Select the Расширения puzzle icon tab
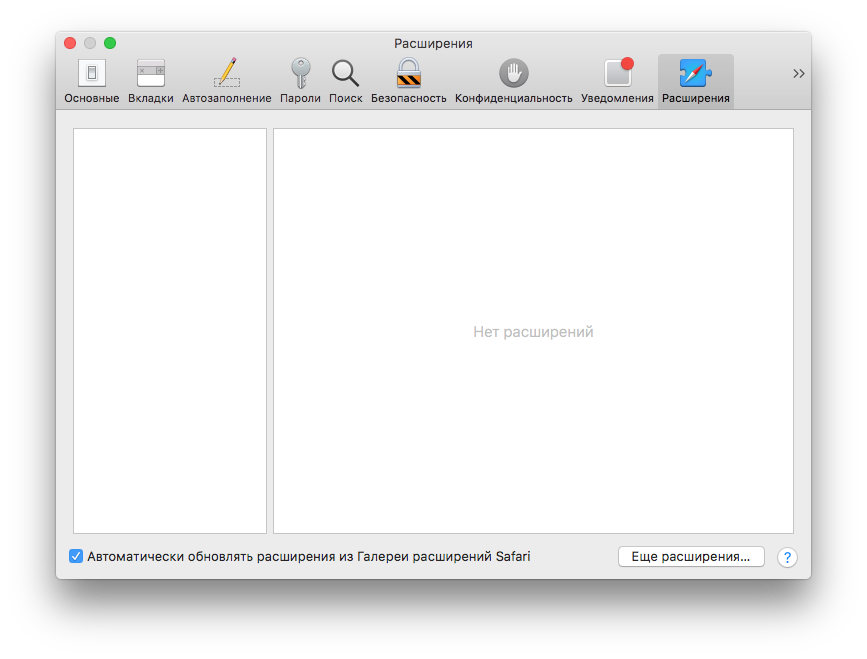867x659 pixels. click(696, 81)
